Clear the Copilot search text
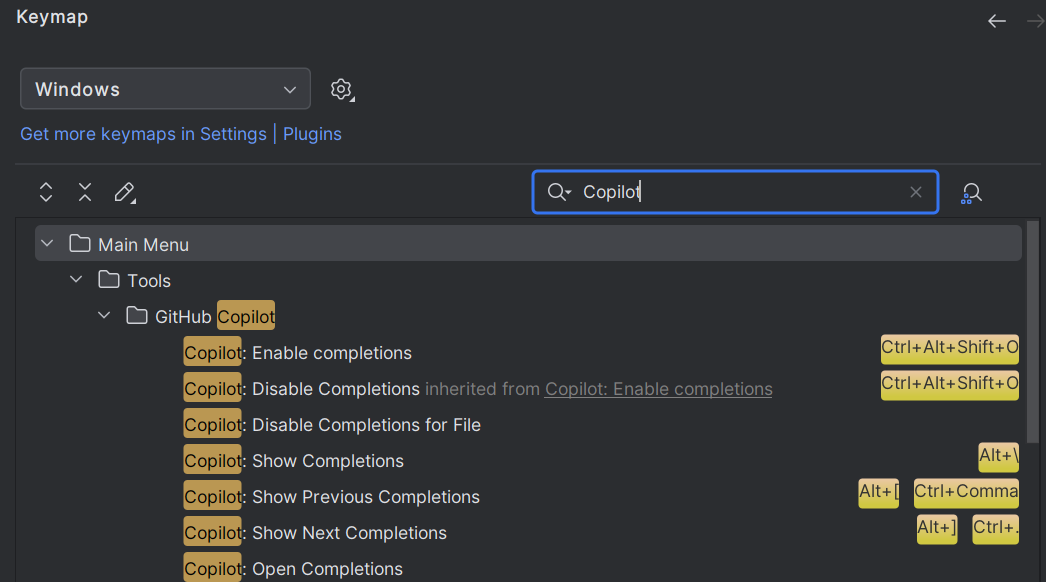Viewport: 1046px width, 582px height. pyautogui.click(x=916, y=192)
